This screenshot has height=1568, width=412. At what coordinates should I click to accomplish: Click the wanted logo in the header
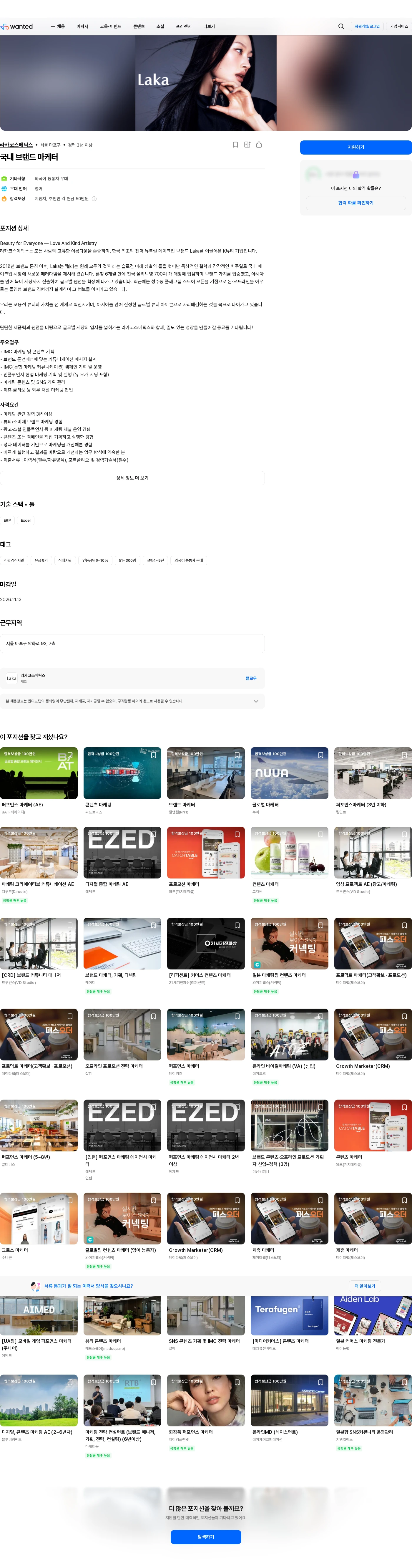click(16, 26)
